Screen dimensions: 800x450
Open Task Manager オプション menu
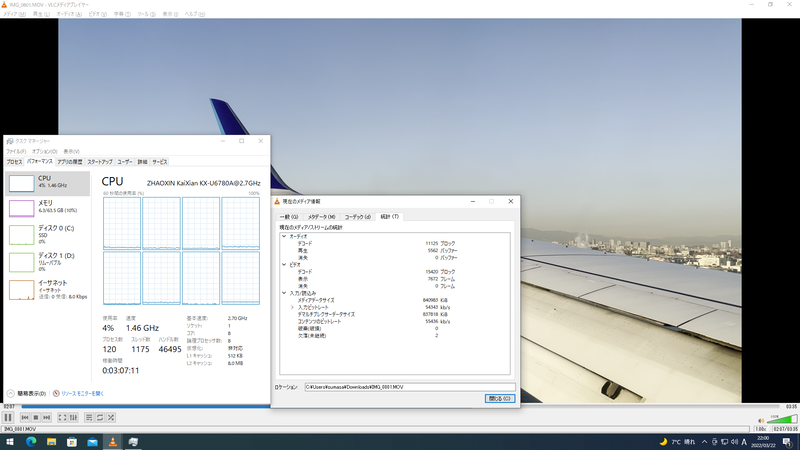coord(45,152)
